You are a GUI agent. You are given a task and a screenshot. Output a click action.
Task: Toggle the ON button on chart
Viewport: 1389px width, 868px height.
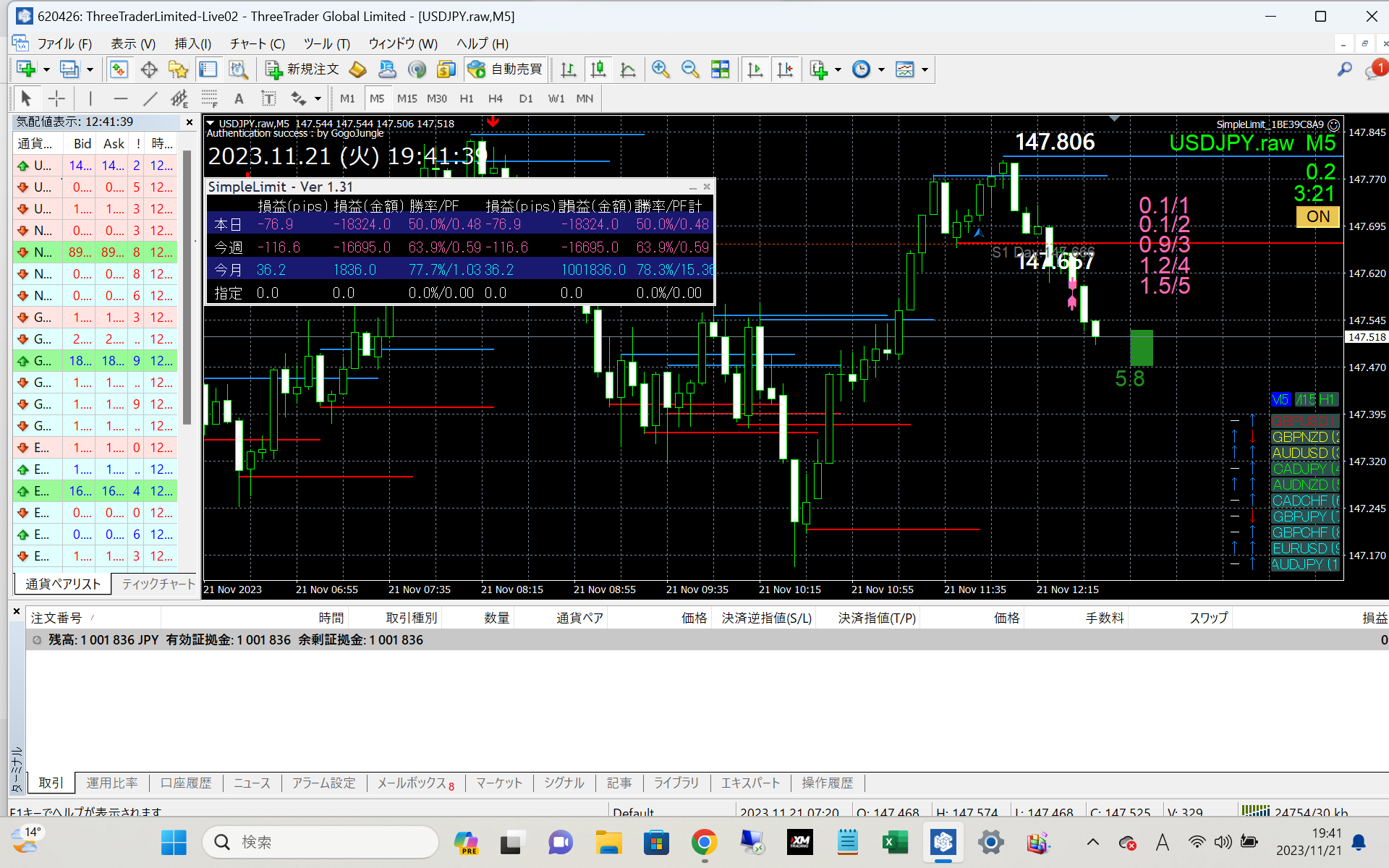coord(1317,216)
